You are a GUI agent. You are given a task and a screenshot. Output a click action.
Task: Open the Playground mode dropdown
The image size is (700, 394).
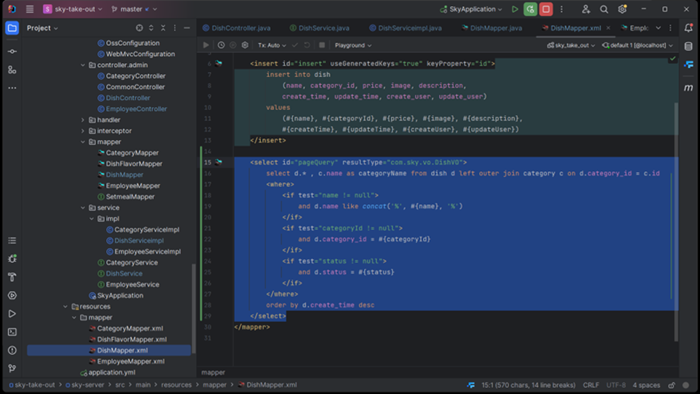click(353, 45)
